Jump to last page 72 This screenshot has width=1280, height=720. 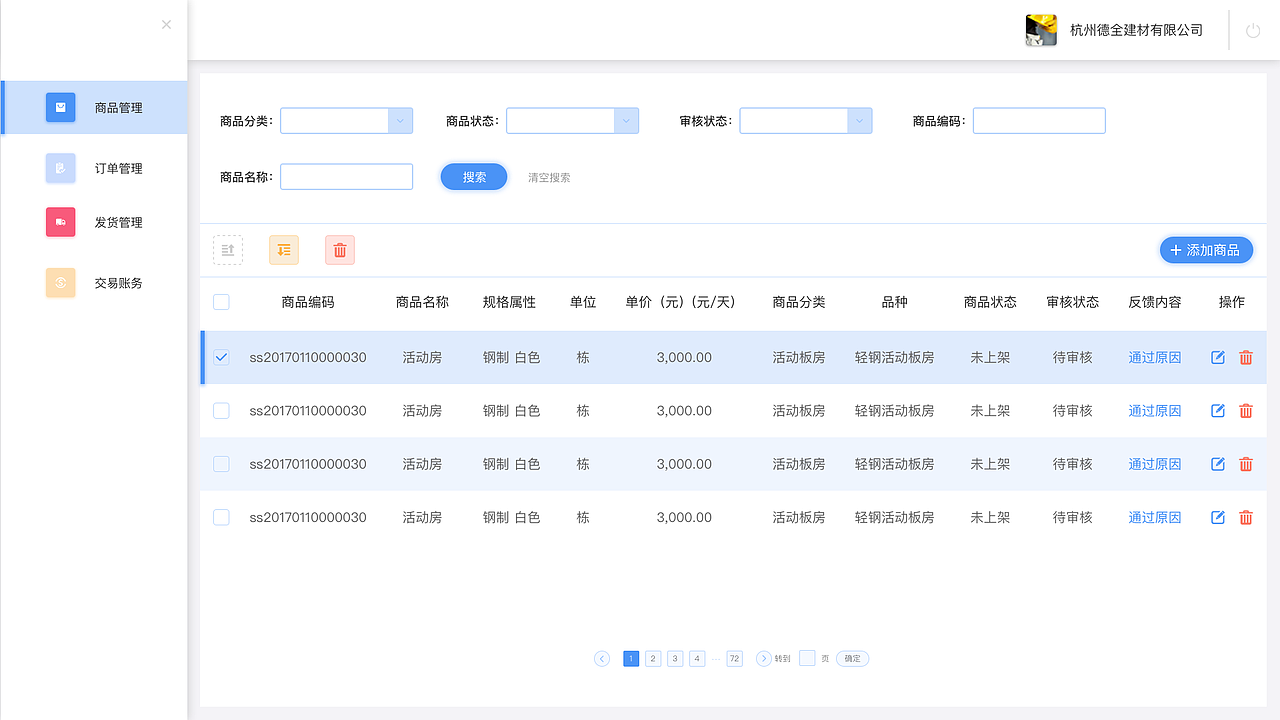pos(735,659)
